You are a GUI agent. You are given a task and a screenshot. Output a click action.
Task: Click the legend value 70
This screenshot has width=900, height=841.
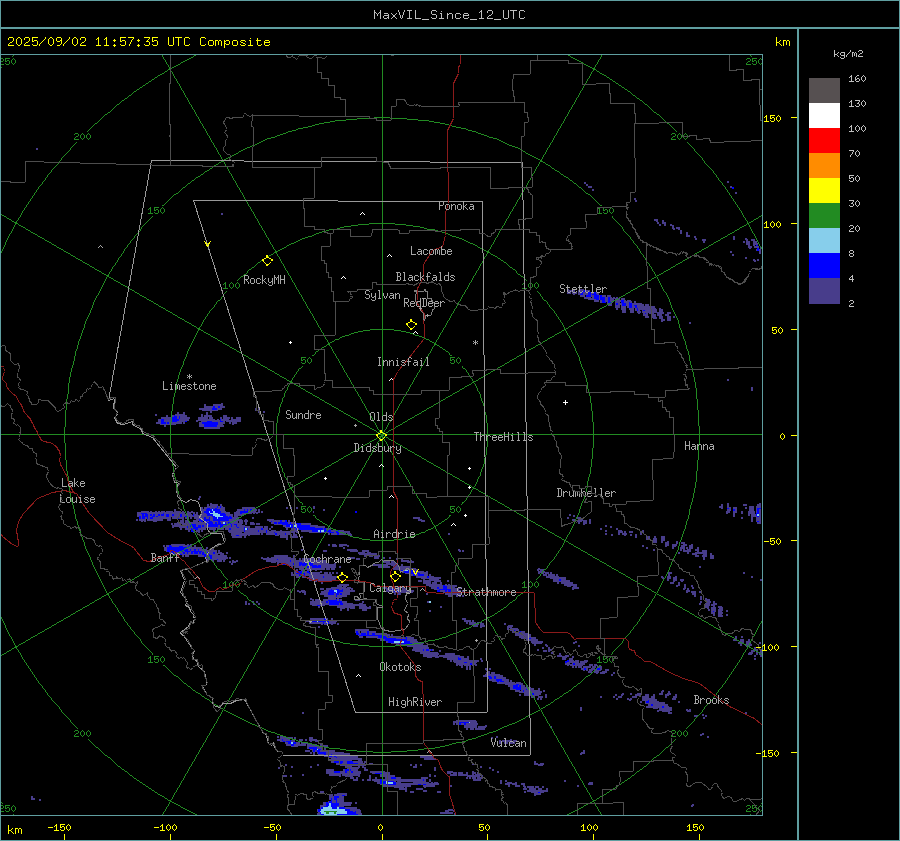pos(854,153)
